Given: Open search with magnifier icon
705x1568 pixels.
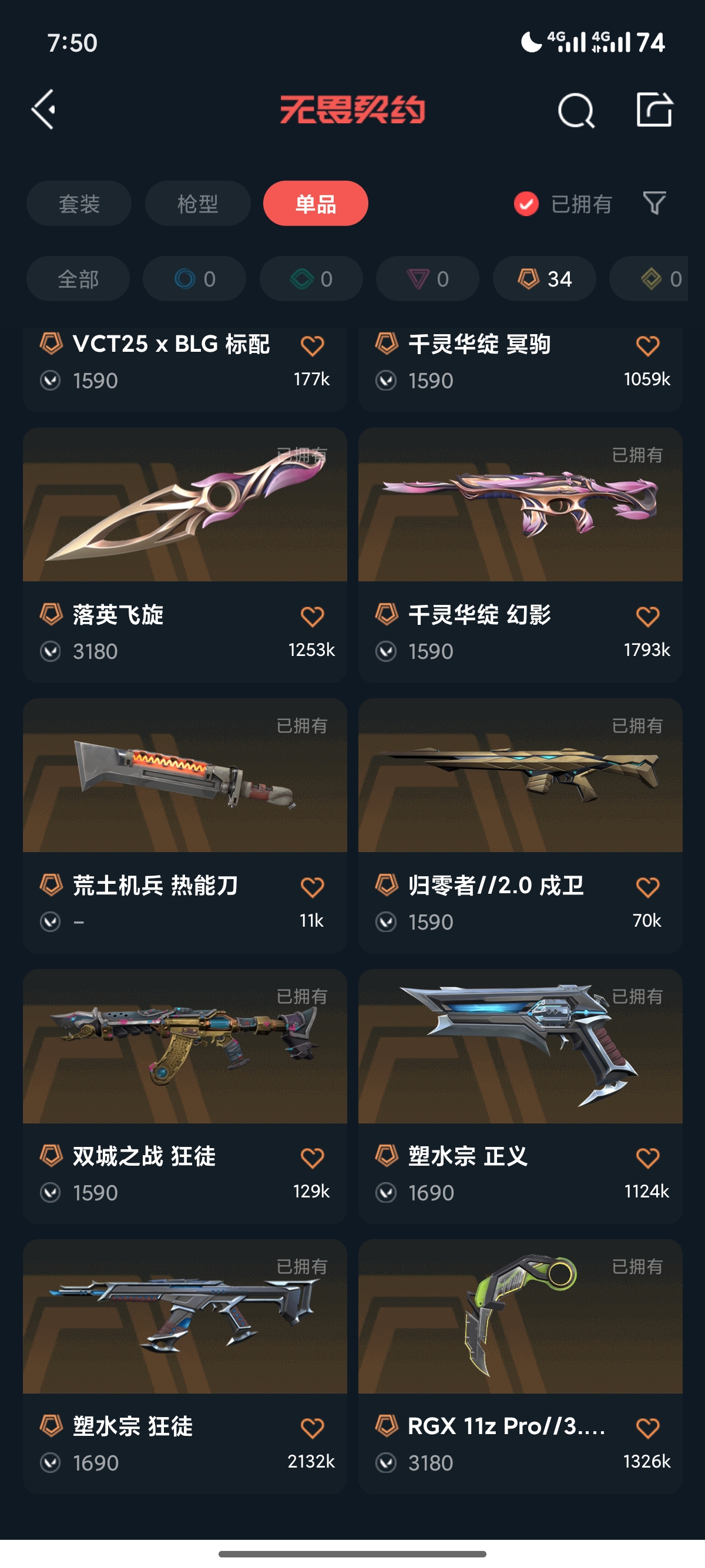Looking at the screenshot, I should point(575,111).
